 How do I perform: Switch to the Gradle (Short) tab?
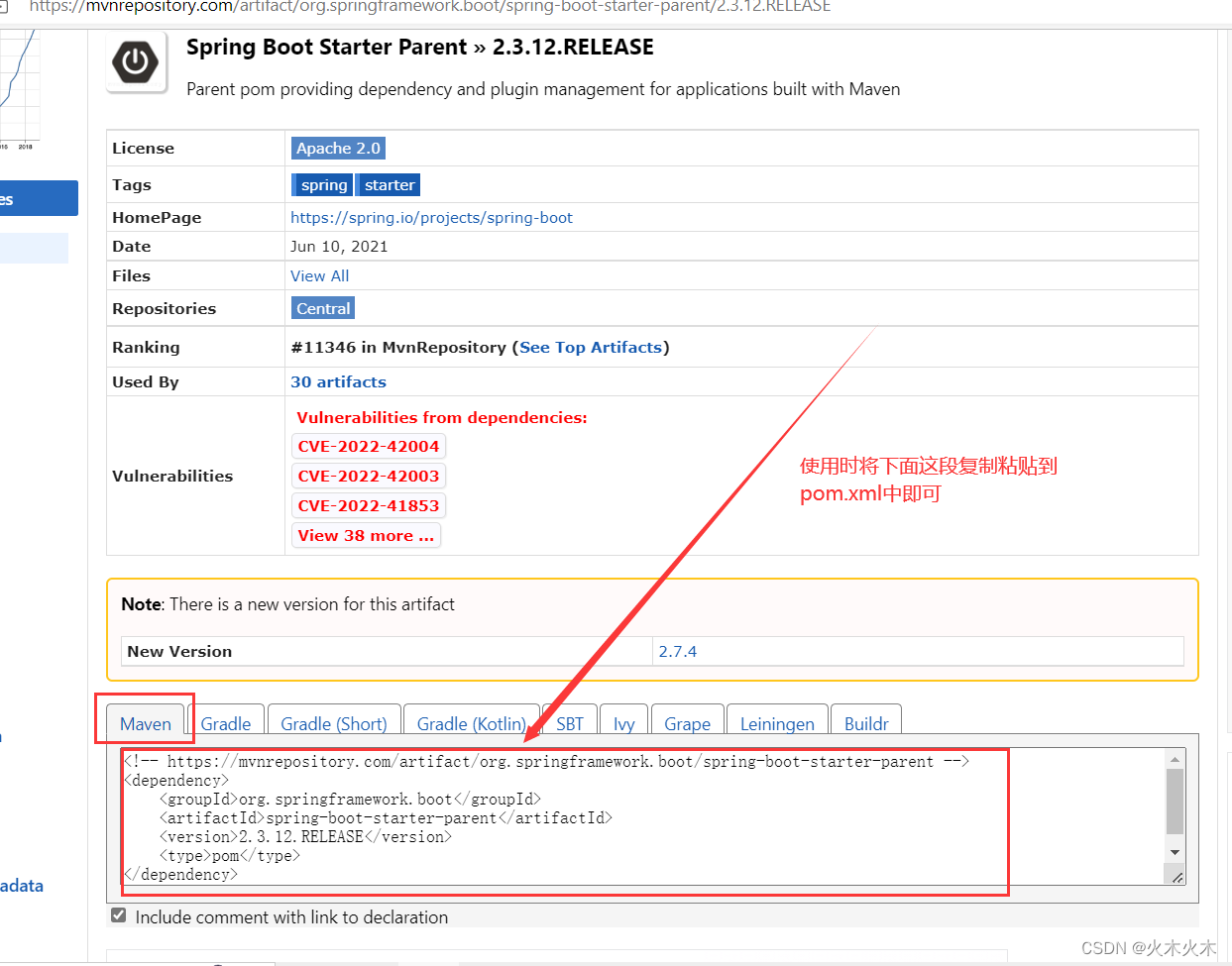click(334, 723)
